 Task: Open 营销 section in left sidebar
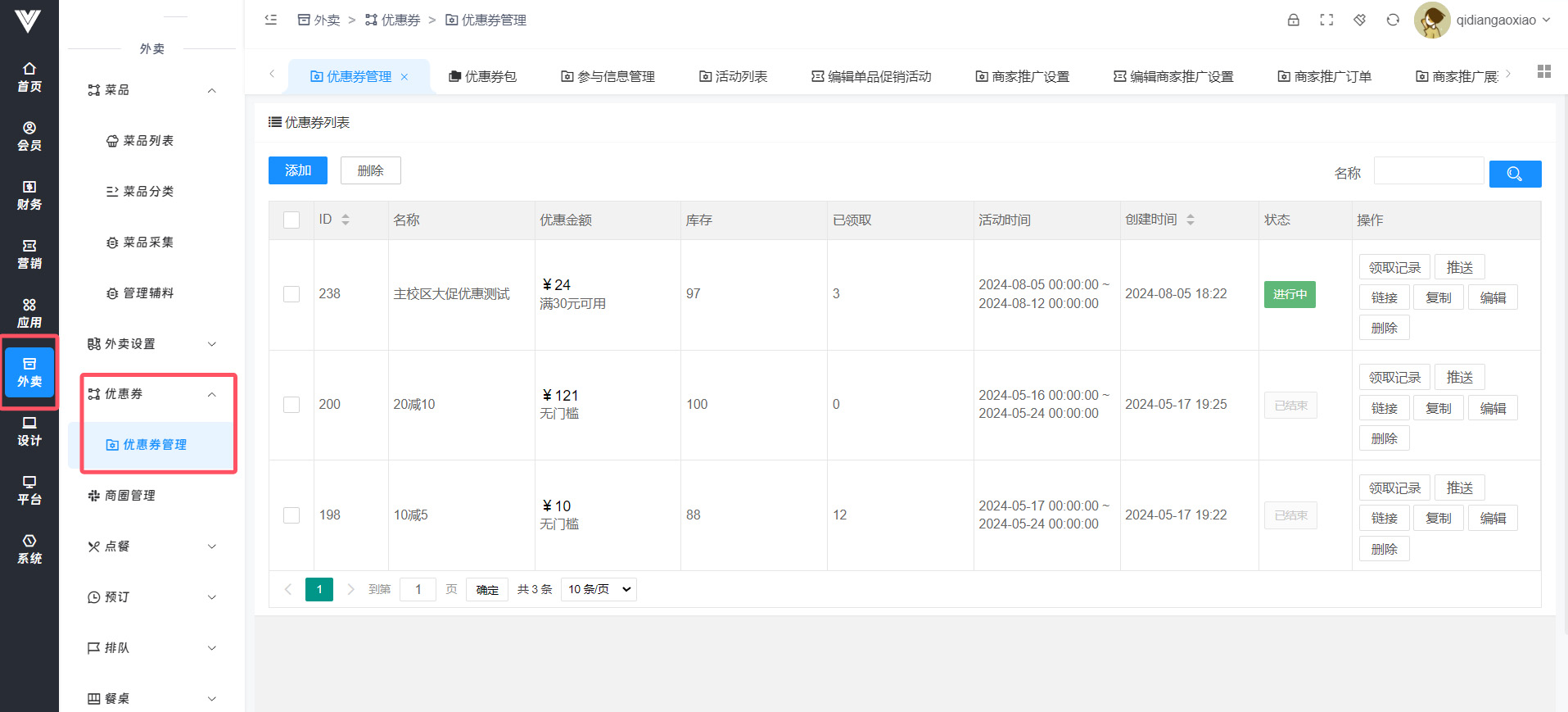[x=29, y=253]
